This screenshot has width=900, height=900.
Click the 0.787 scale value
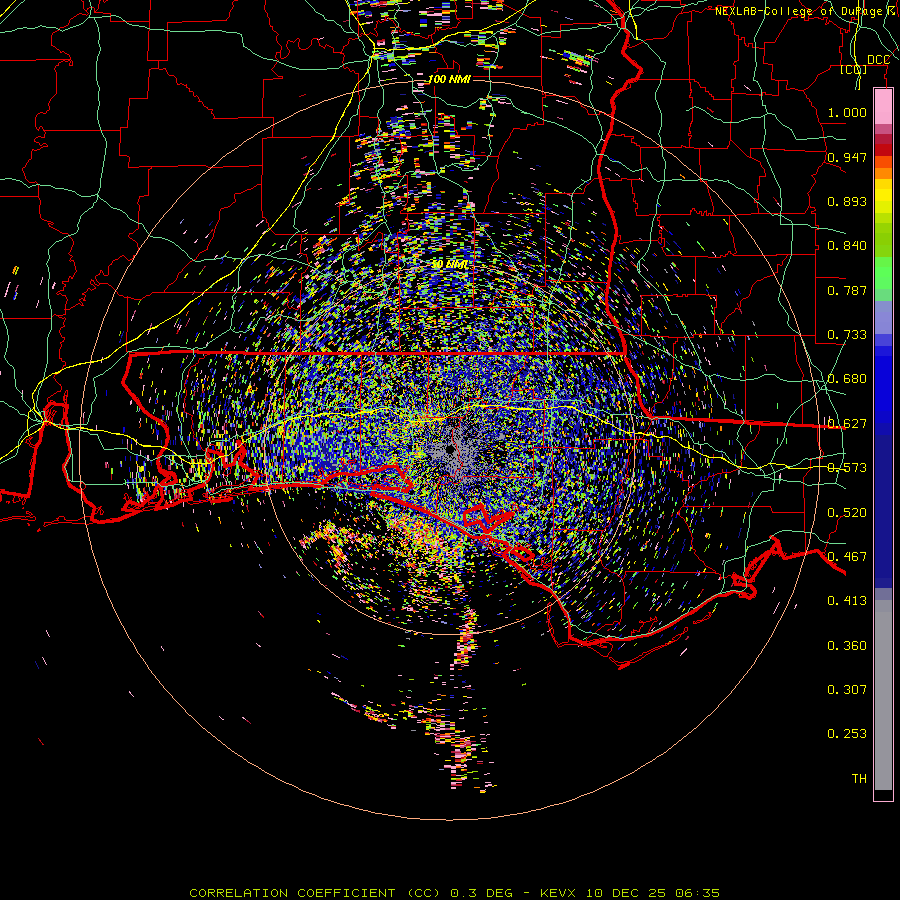847,290
